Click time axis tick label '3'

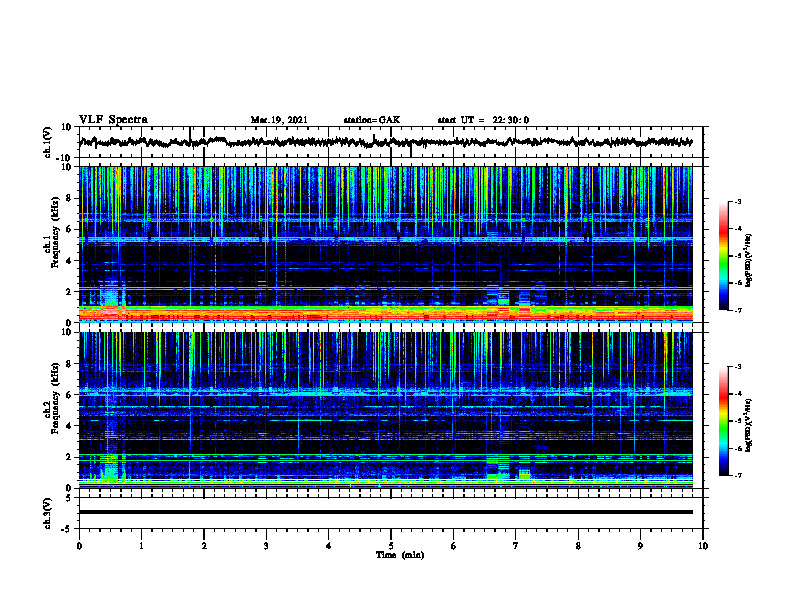click(x=266, y=546)
